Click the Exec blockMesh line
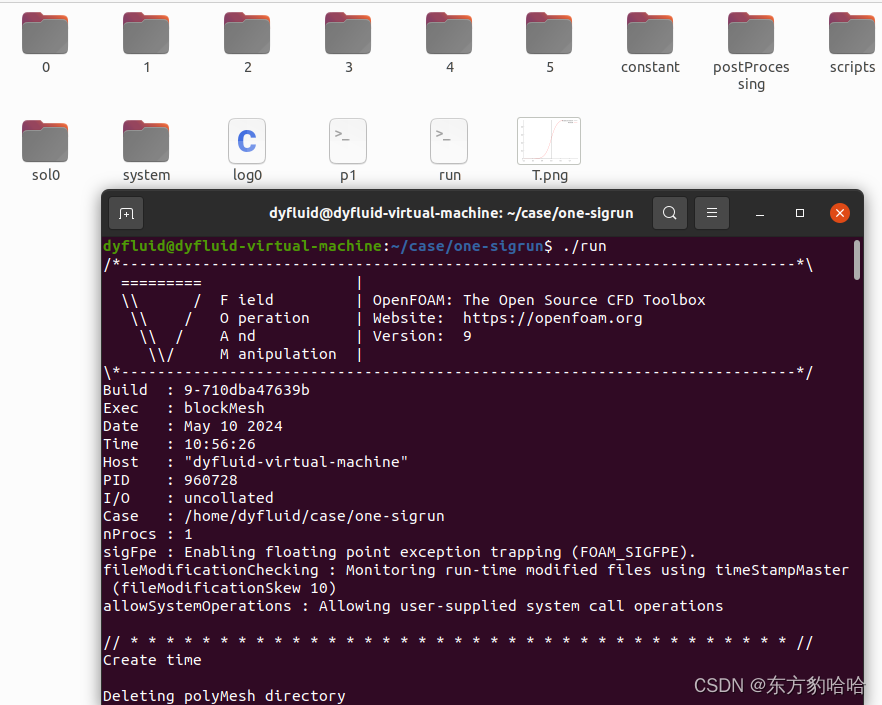The width and height of the screenshot is (882, 705). coord(184,408)
